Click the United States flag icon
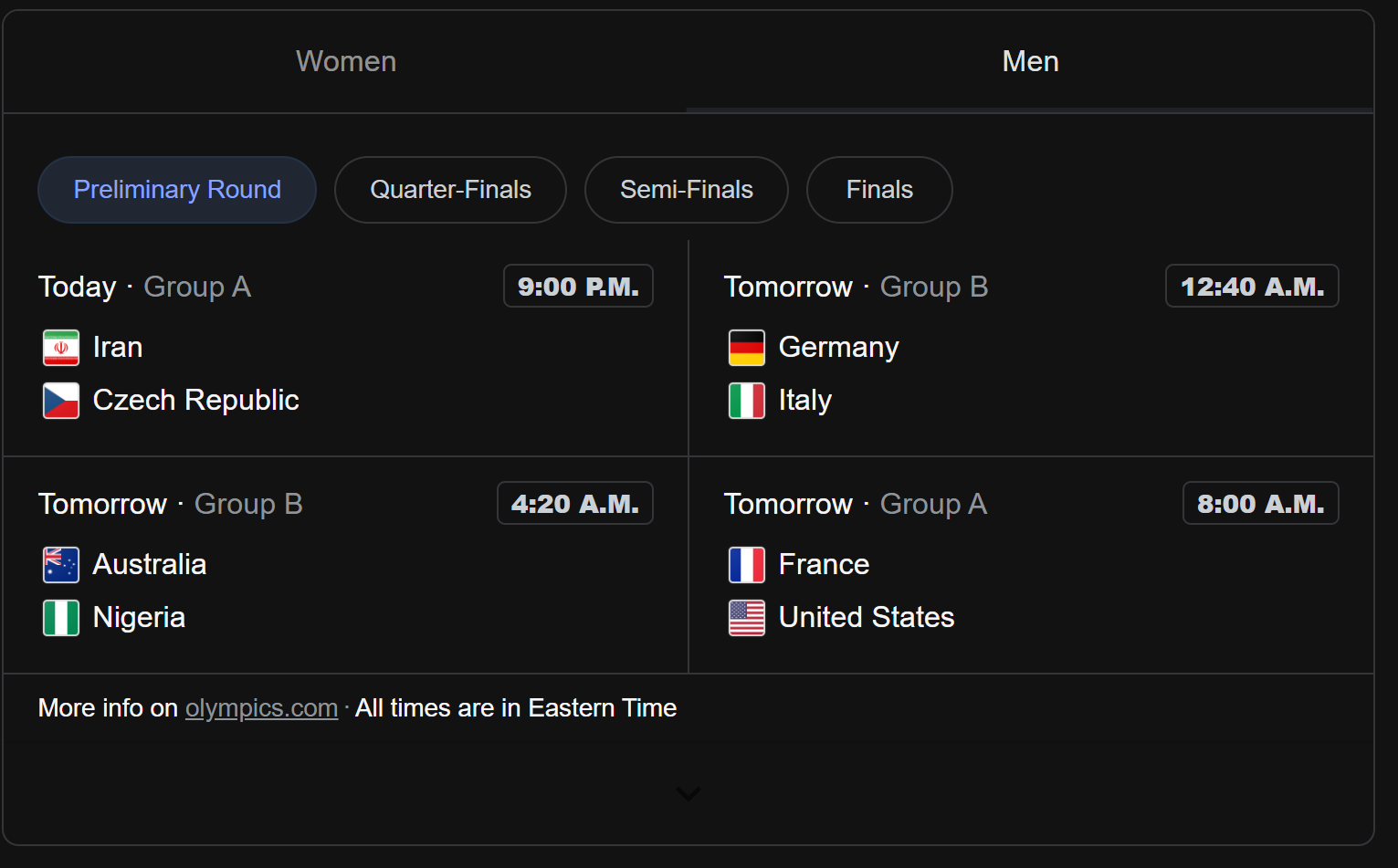Screen dimensions: 1398x868 (x=746, y=618)
